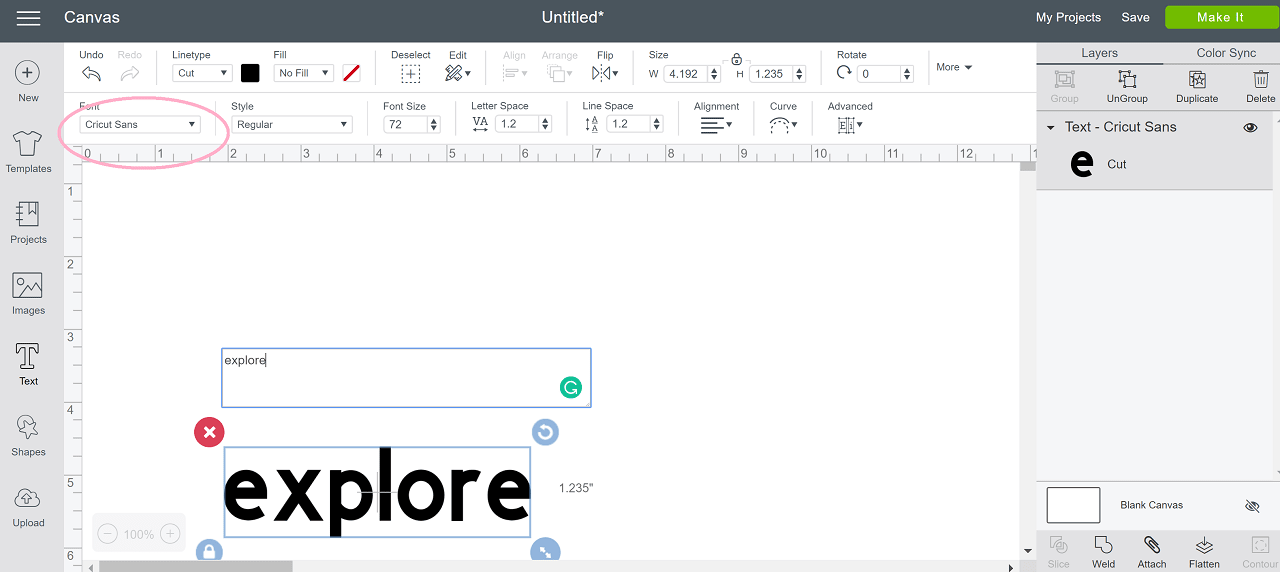The height and width of the screenshot is (572, 1280).
Task: Open the Cricut Sans font dropdown
Action: click(140, 125)
